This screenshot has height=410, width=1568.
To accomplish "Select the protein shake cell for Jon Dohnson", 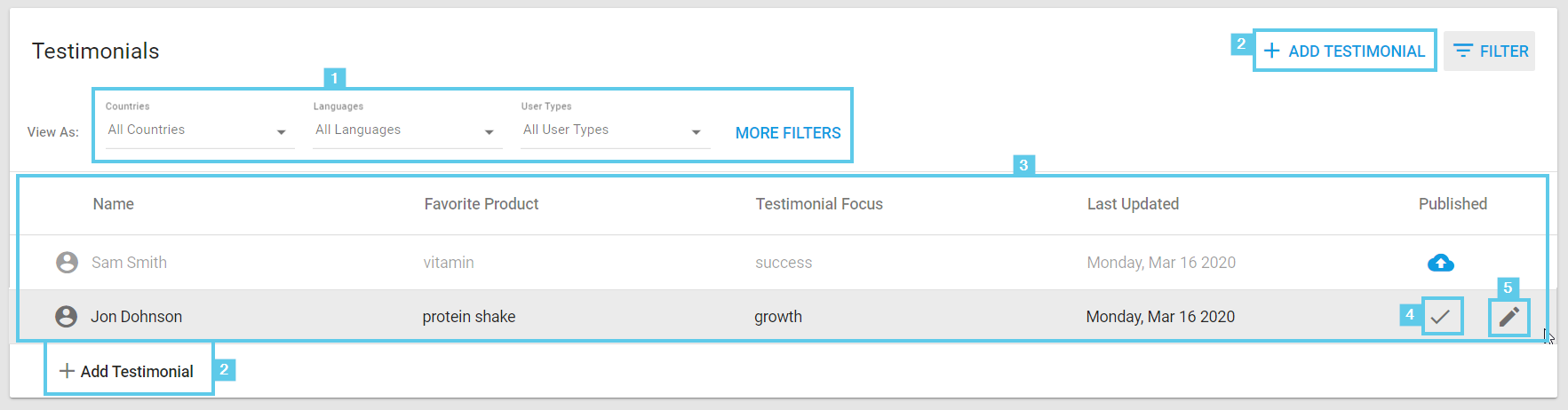I will 469,317.
